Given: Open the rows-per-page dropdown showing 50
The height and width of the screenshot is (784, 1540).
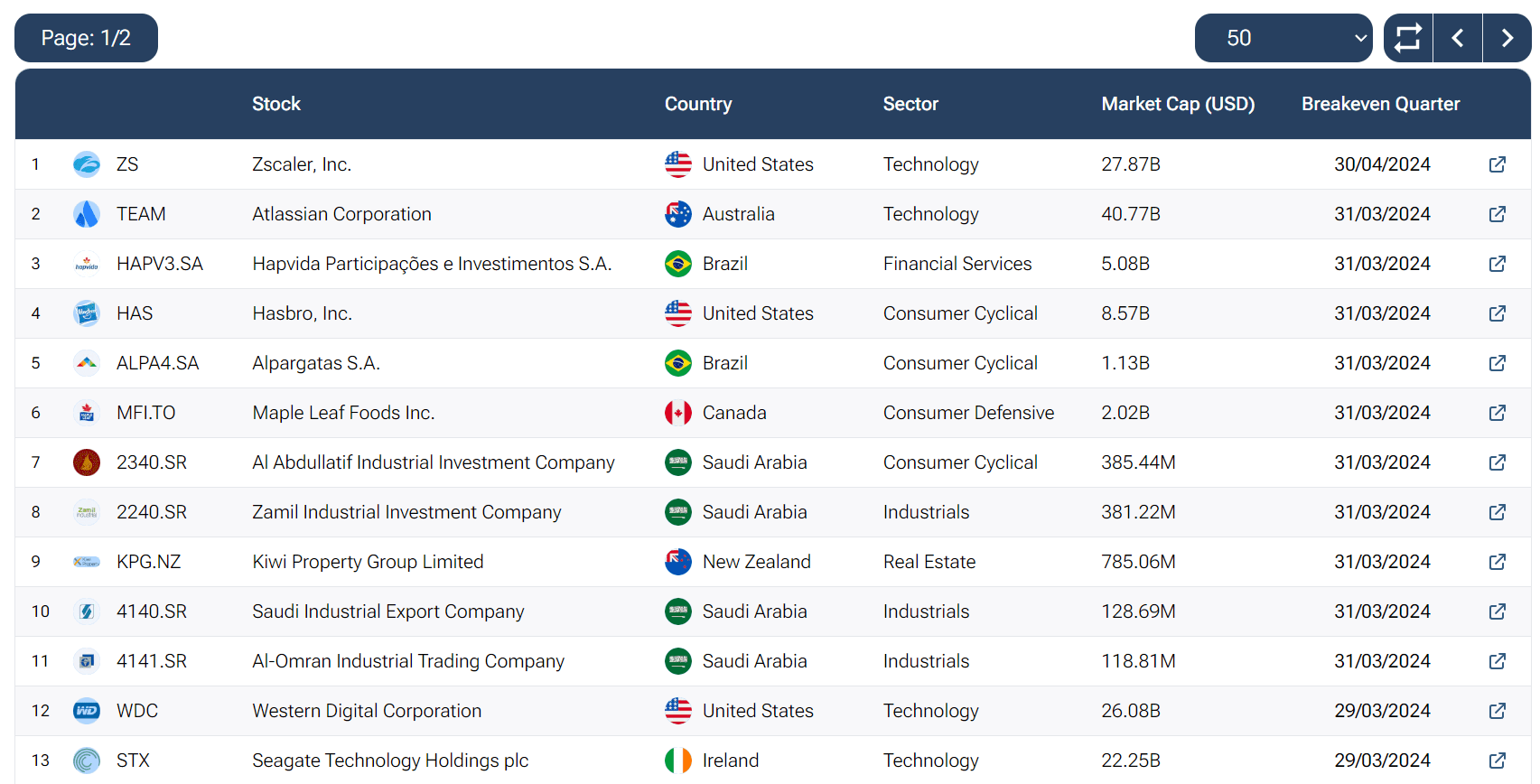Looking at the screenshot, I should (1283, 38).
